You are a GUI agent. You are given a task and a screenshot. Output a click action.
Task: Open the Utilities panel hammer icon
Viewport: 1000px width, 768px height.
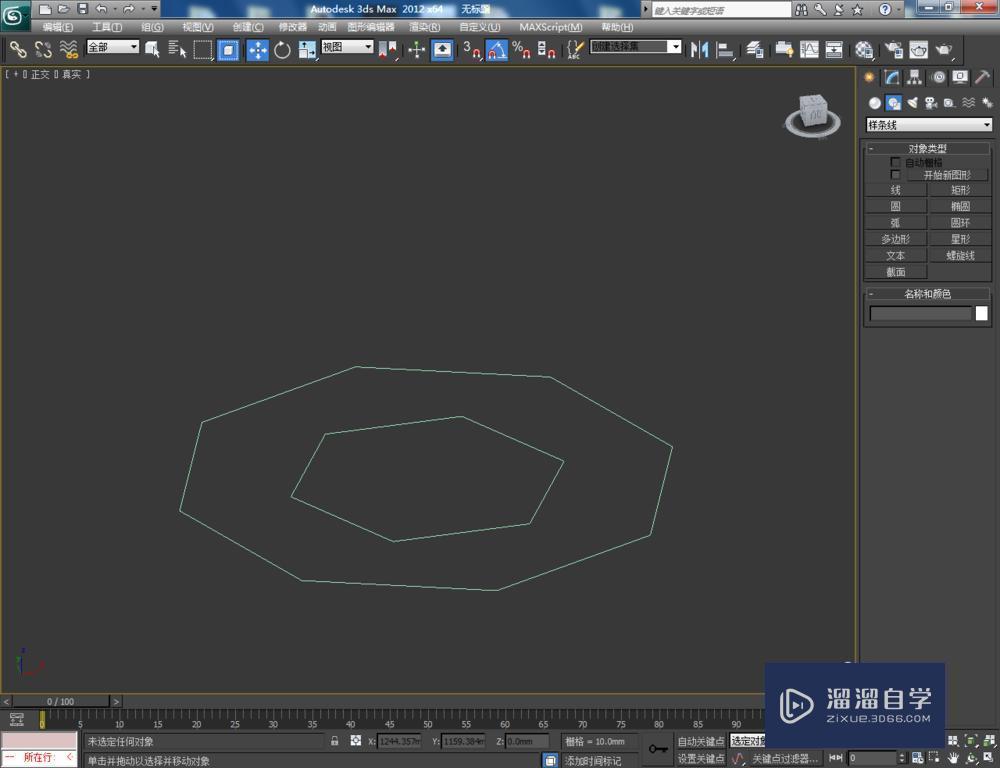(982, 78)
